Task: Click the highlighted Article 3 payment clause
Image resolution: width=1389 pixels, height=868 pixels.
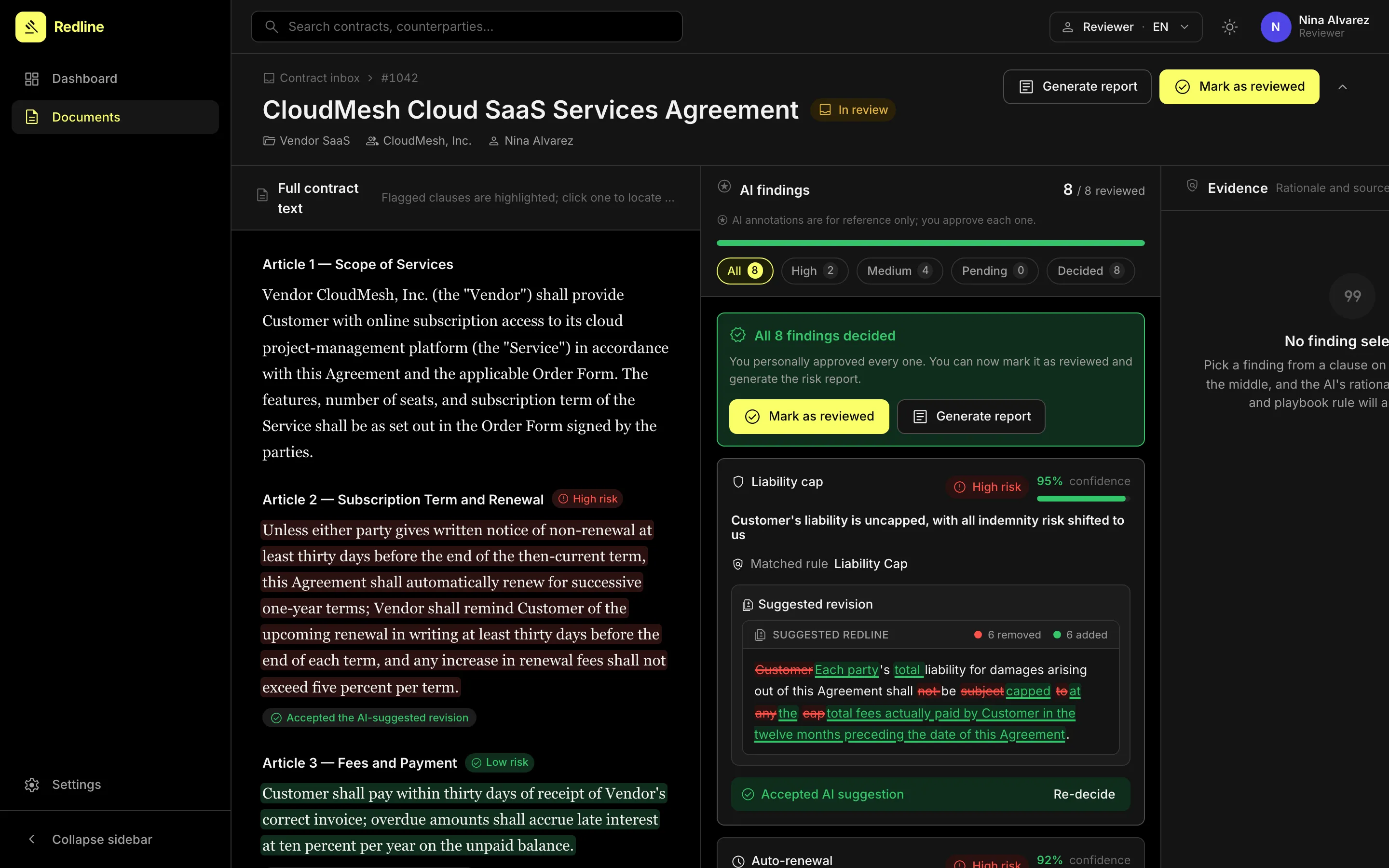Action: point(464,819)
